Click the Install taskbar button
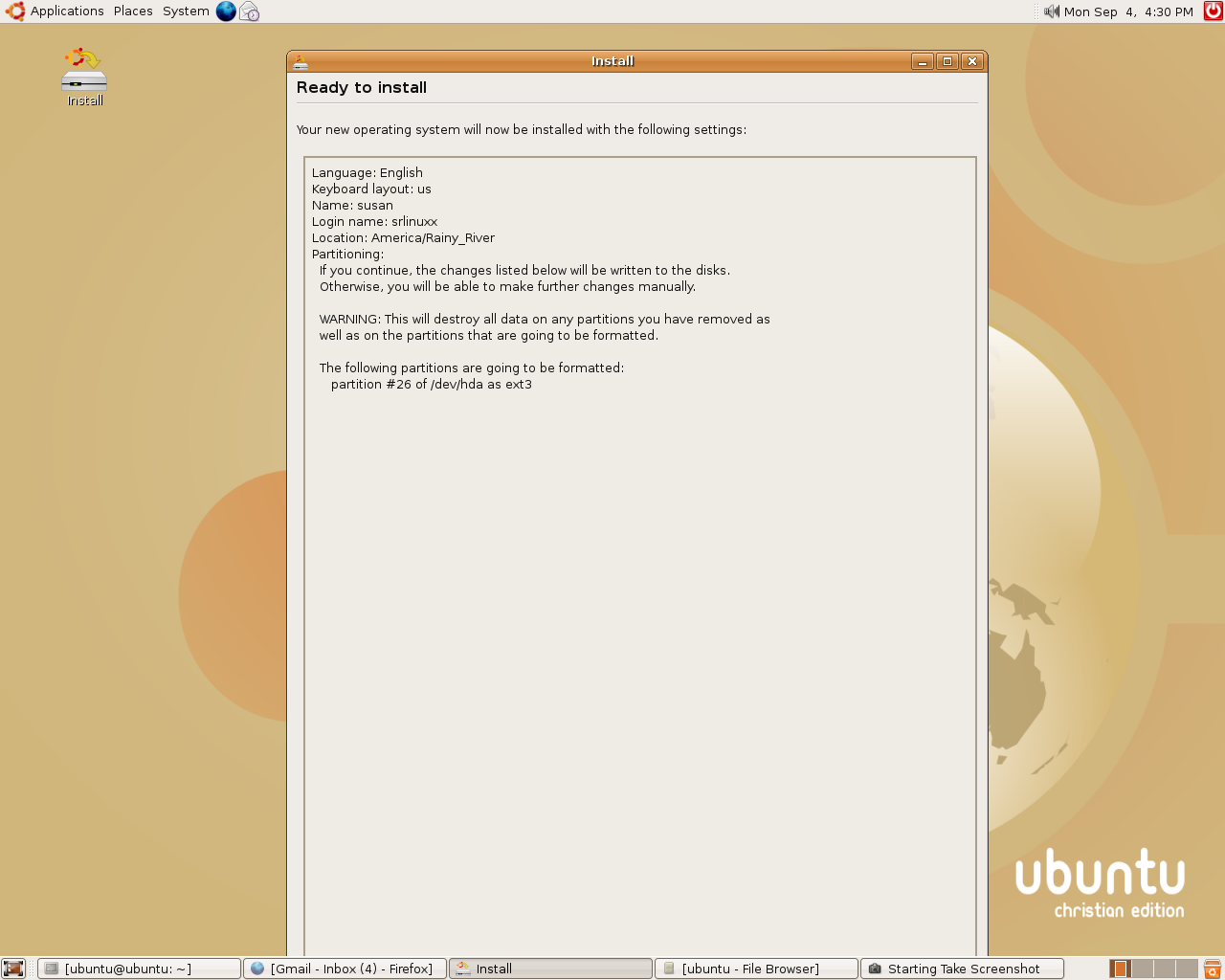The image size is (1225, 980). pos(550,969)
